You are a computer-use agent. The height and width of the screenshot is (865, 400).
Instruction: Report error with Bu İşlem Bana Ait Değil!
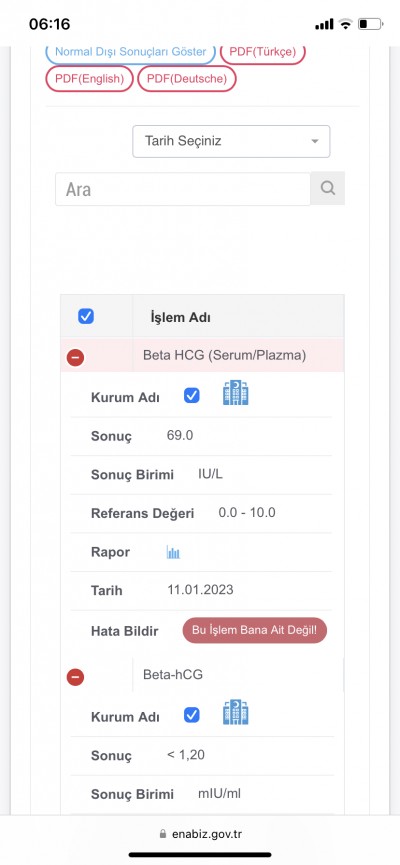(254, 630)
